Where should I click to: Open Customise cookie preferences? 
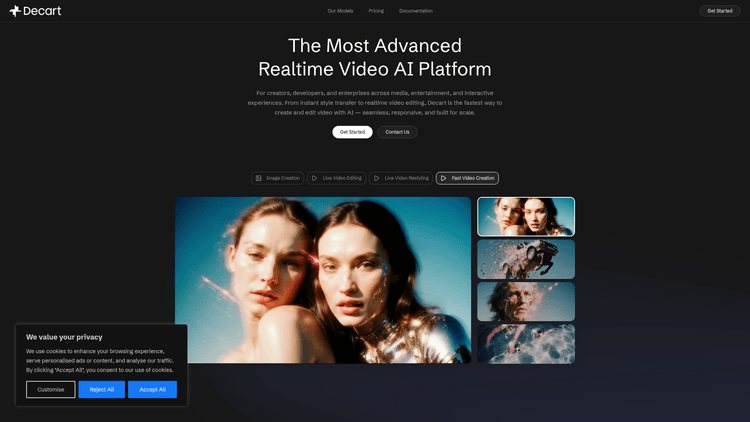[x=51, y=389]
